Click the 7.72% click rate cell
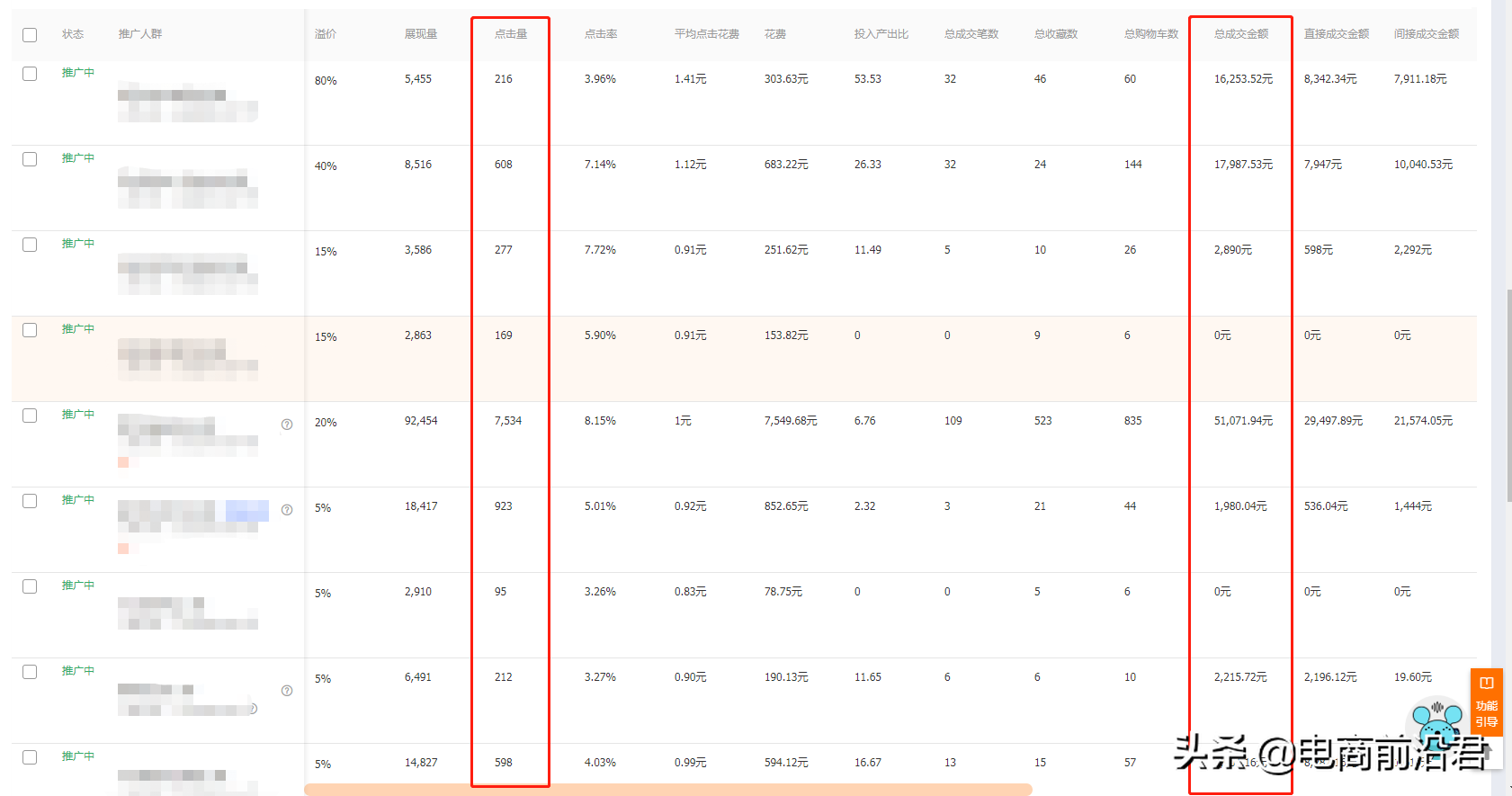 (x=600, y=250)
